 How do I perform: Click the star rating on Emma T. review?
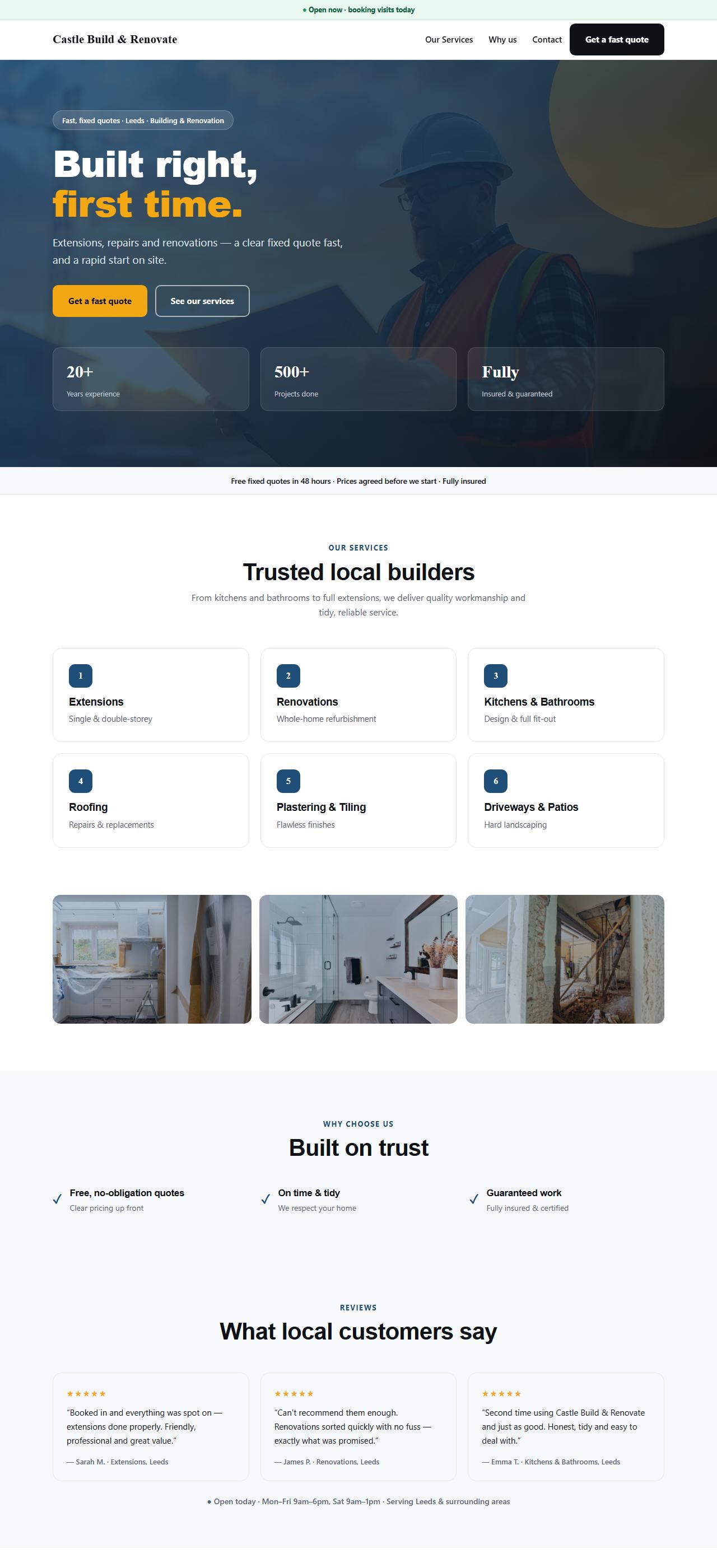point(501,1393)
